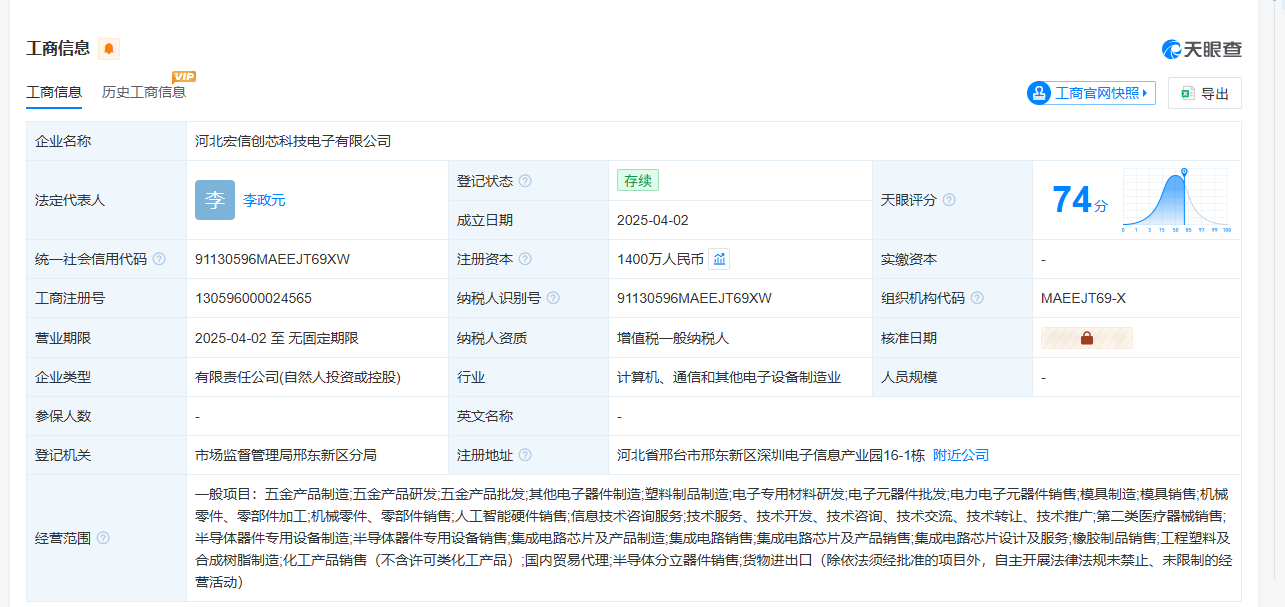Click the help icon beside 登记状态
1285x607 pixels.
[525, 181]
